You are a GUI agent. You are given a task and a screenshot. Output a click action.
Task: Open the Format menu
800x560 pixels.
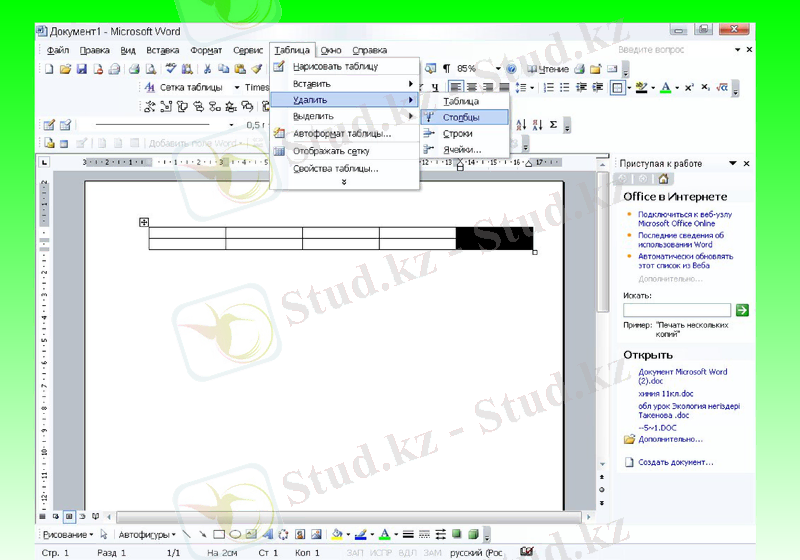click(206, 50)
